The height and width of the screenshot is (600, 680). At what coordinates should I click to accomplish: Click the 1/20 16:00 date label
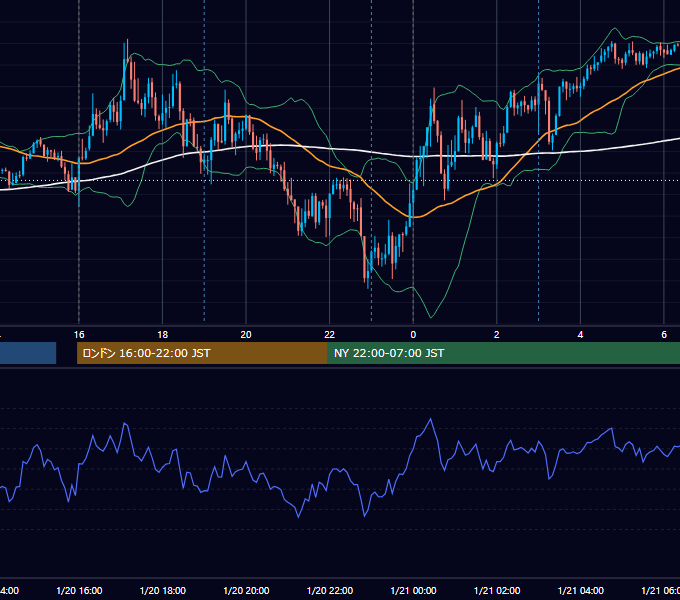point(79,590)
